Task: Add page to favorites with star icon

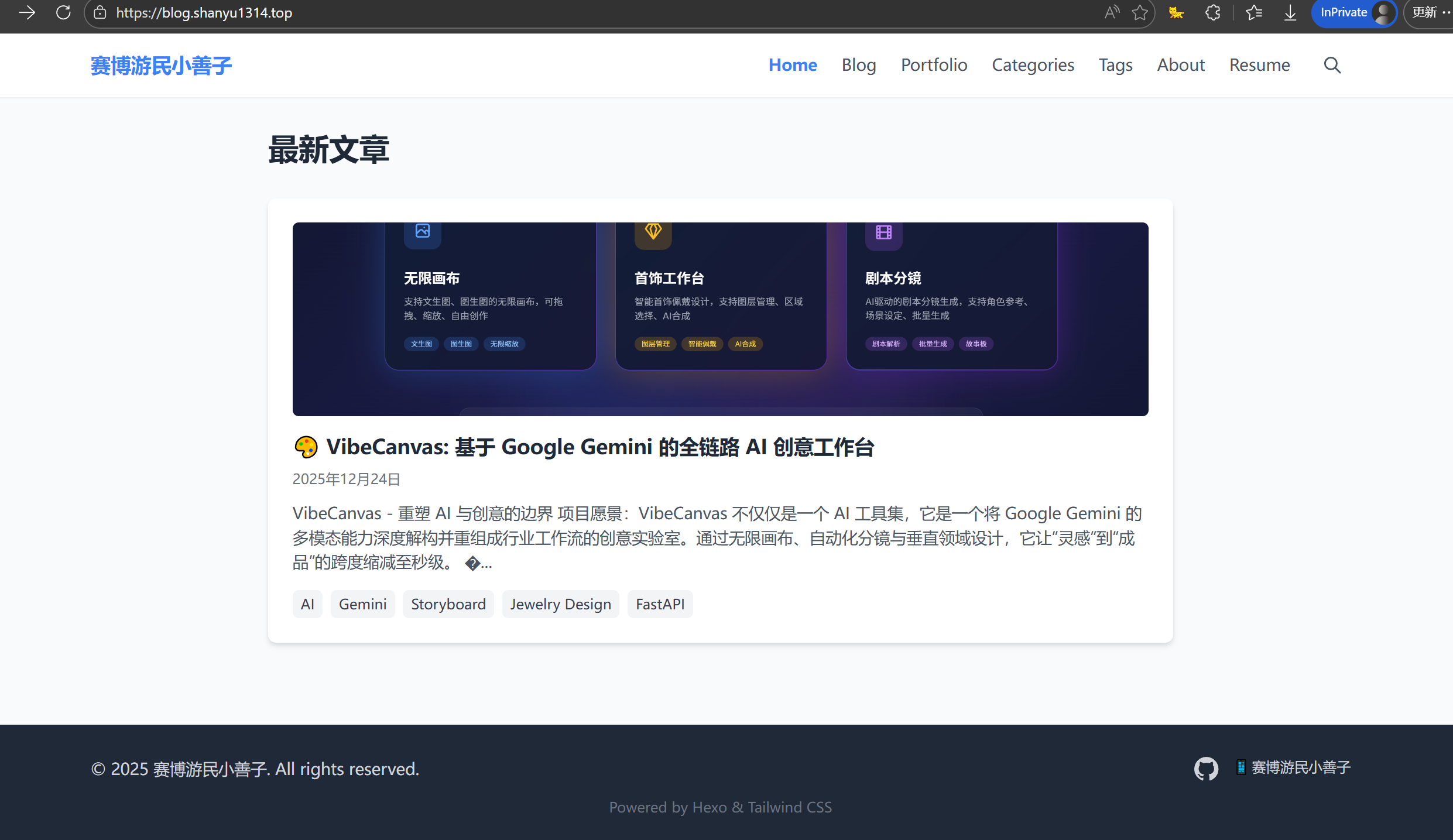Action: point(1139,13)
